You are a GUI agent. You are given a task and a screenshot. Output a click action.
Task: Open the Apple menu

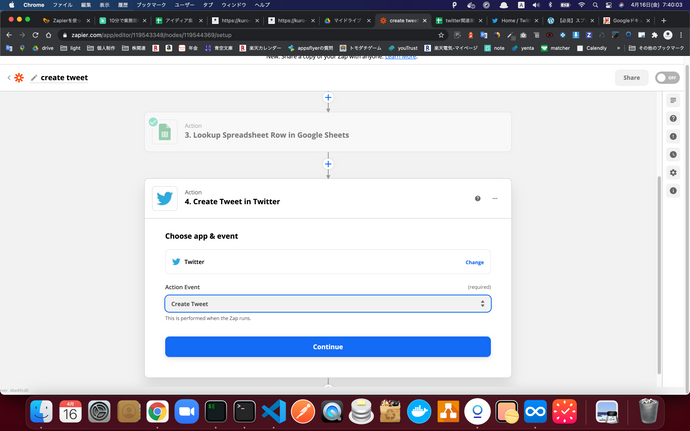11,5
